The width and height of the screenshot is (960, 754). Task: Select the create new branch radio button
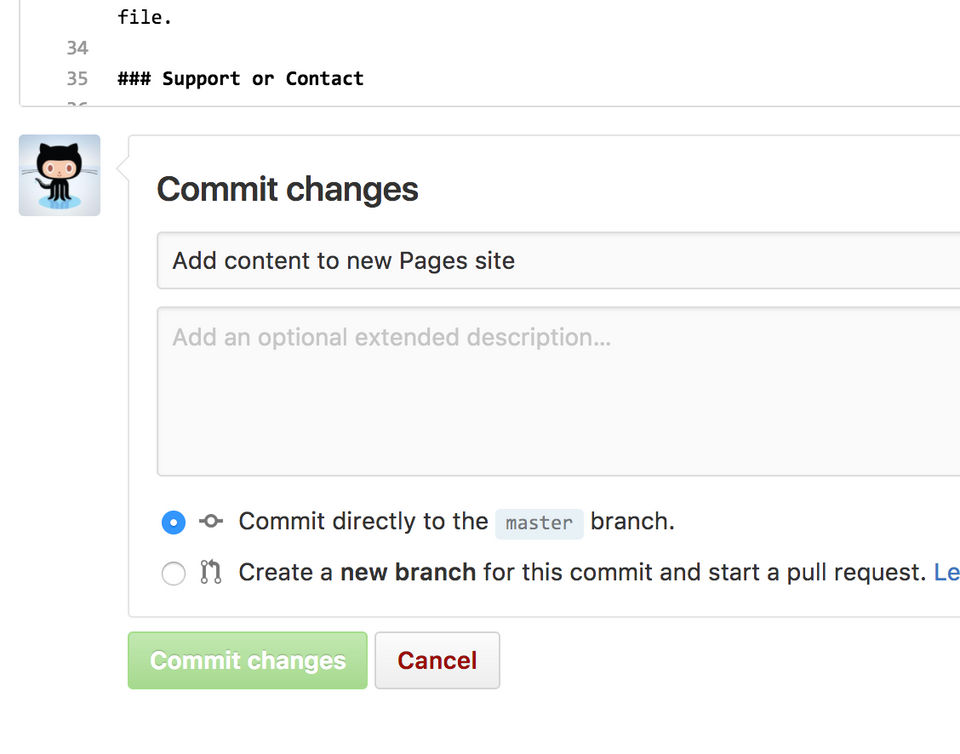tap(173, 573)
